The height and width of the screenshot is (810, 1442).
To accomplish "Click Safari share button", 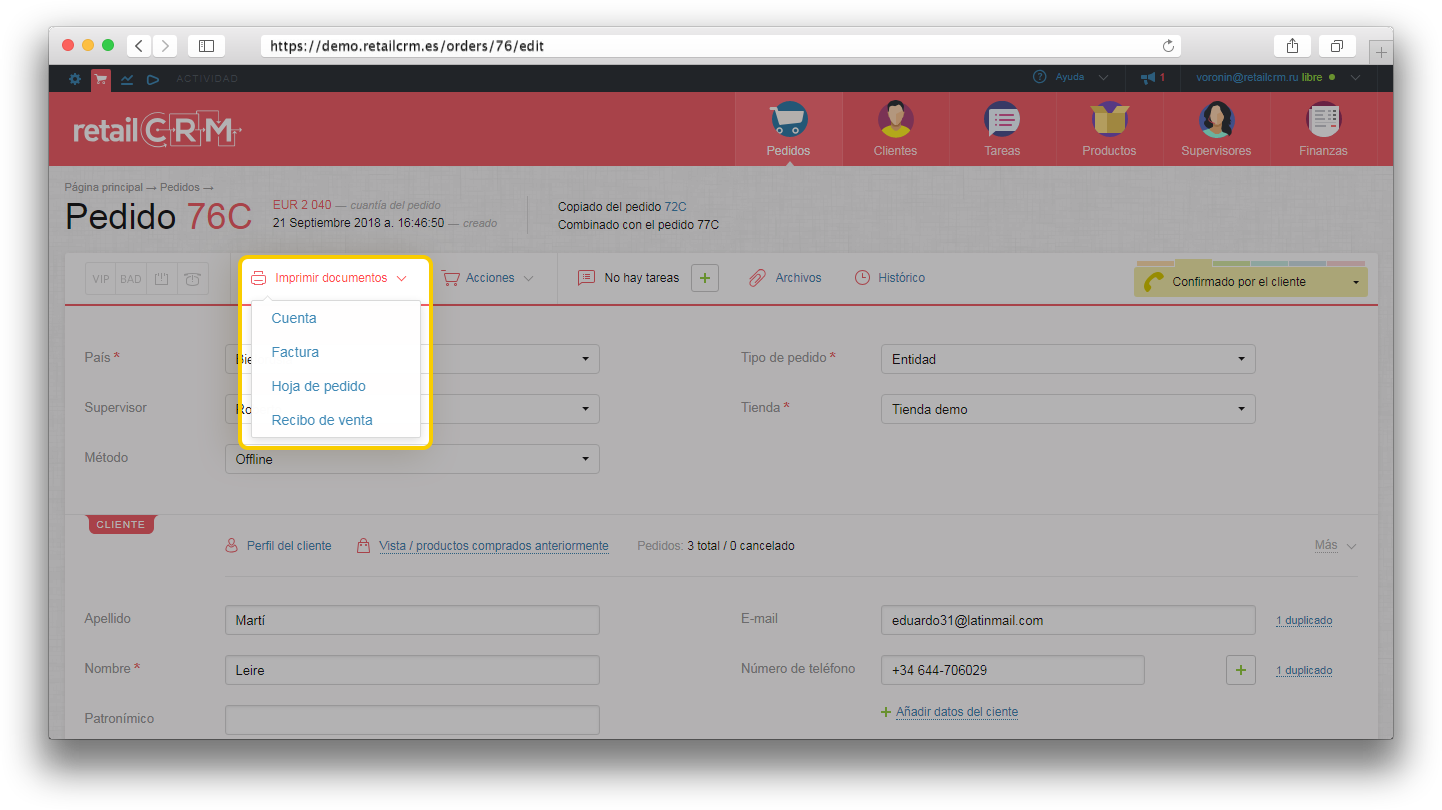I will [x=1292, y=46].
